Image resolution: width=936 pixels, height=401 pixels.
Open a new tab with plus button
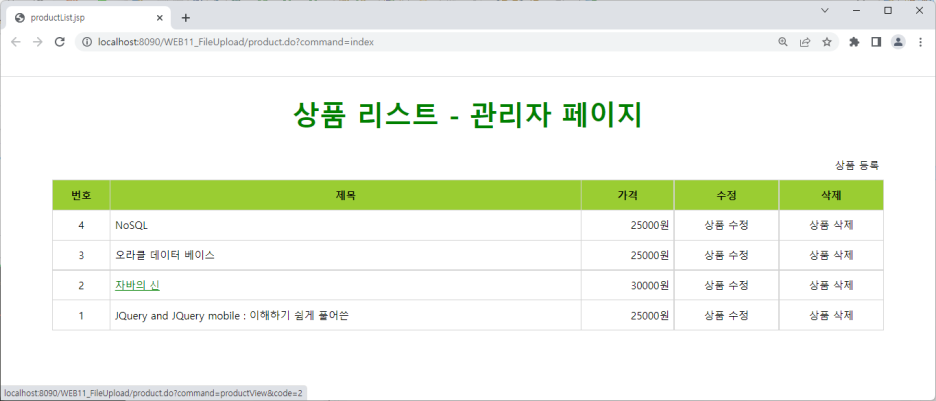[x=186, y=18]
